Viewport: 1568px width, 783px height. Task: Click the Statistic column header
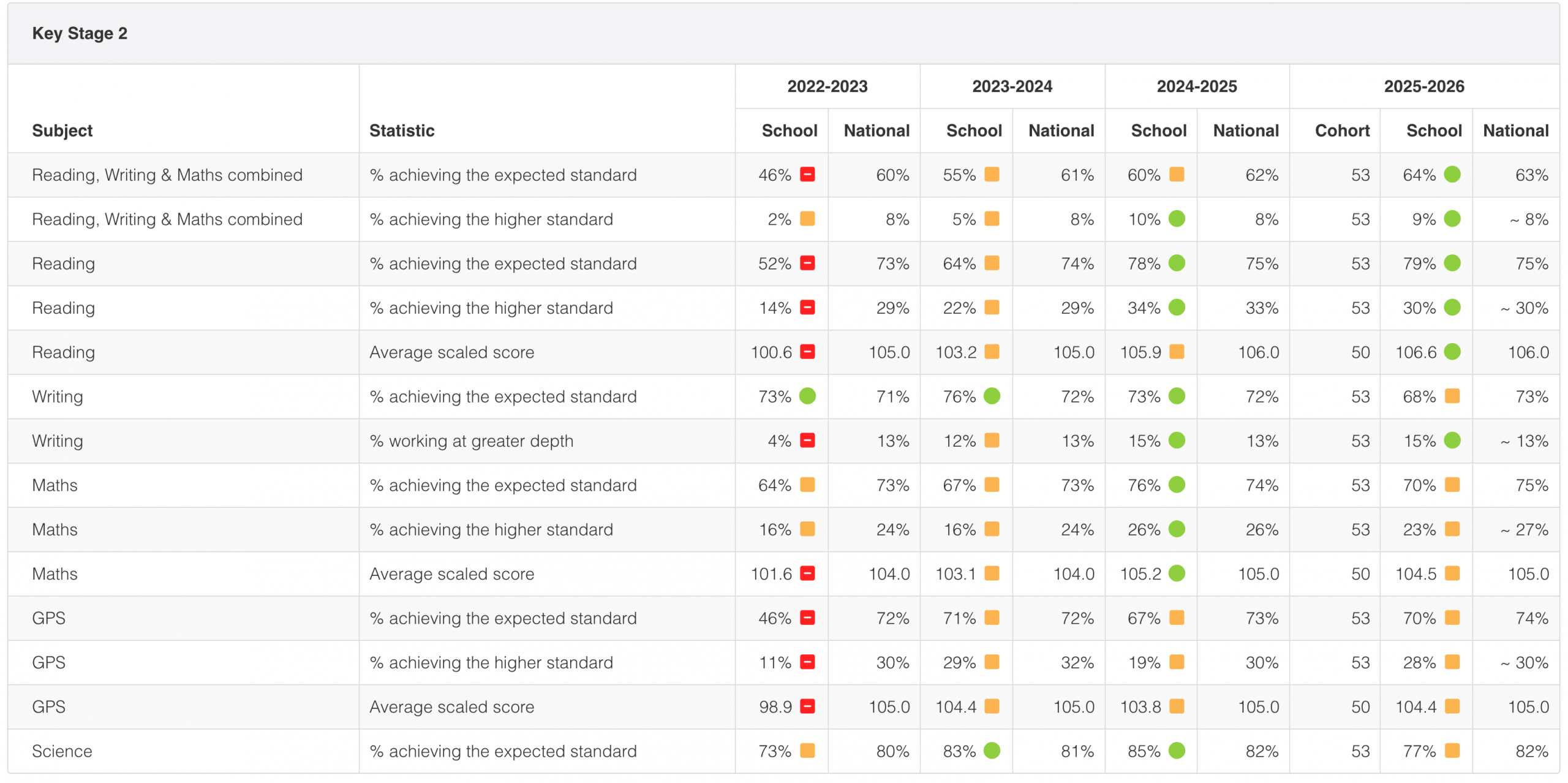click(402, 130)
